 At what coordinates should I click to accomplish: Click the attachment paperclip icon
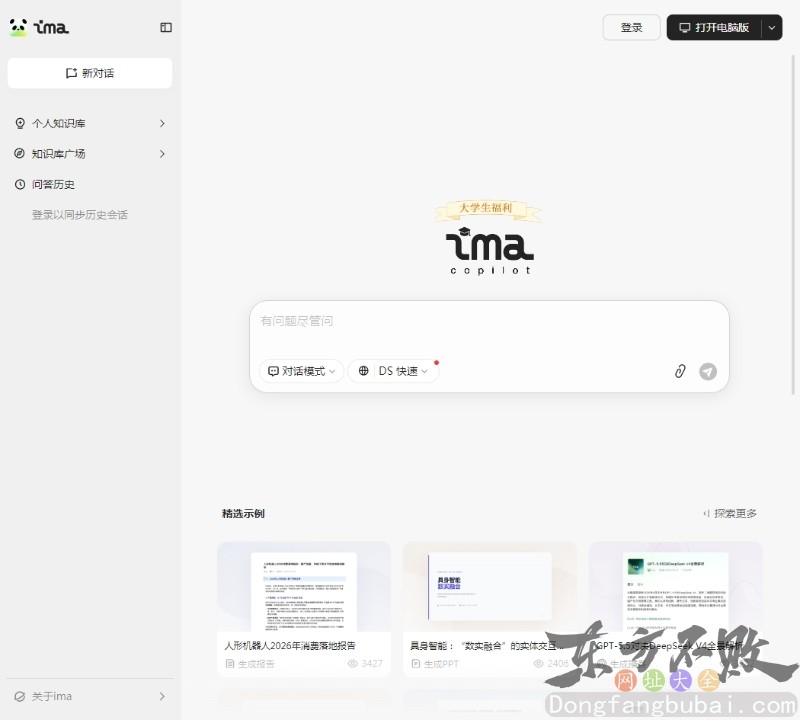pyautogui.click(x=680, y=371)
